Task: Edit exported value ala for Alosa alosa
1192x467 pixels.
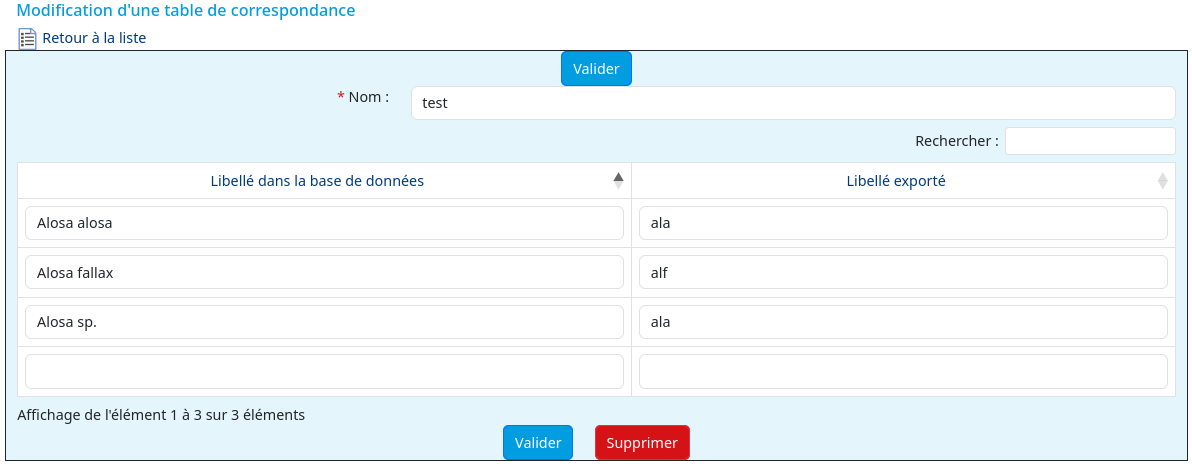Action: pos(903,224)
